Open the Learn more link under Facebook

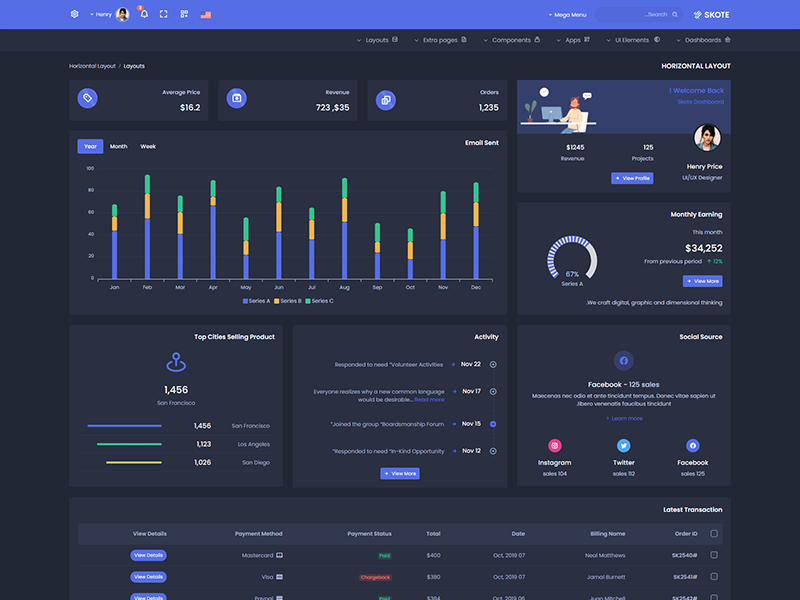(x=624, y=418)
